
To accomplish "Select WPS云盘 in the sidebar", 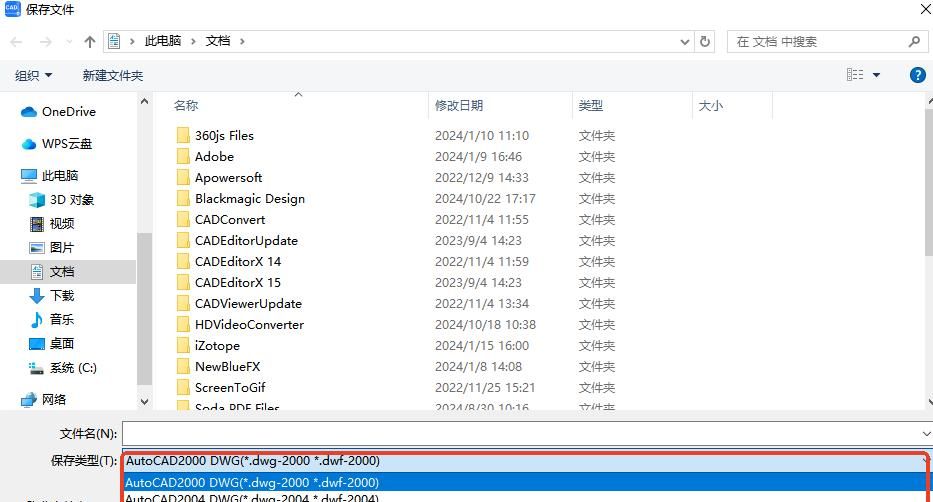I will pos(57,144).
